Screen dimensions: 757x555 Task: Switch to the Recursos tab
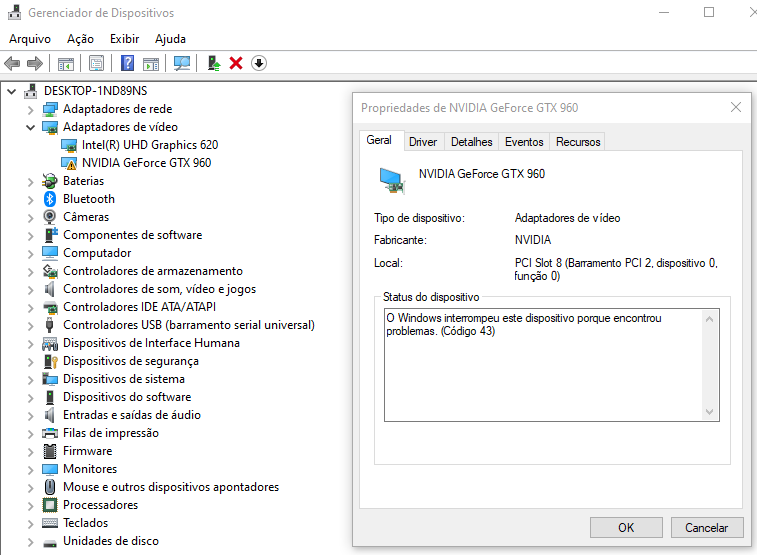click(578, 142)
